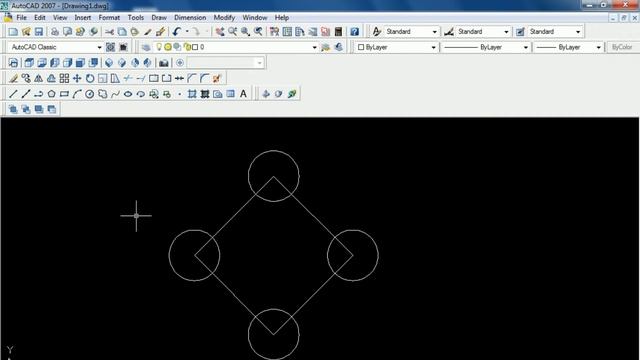Toggle layer 0 lock icon

point(188,47)
